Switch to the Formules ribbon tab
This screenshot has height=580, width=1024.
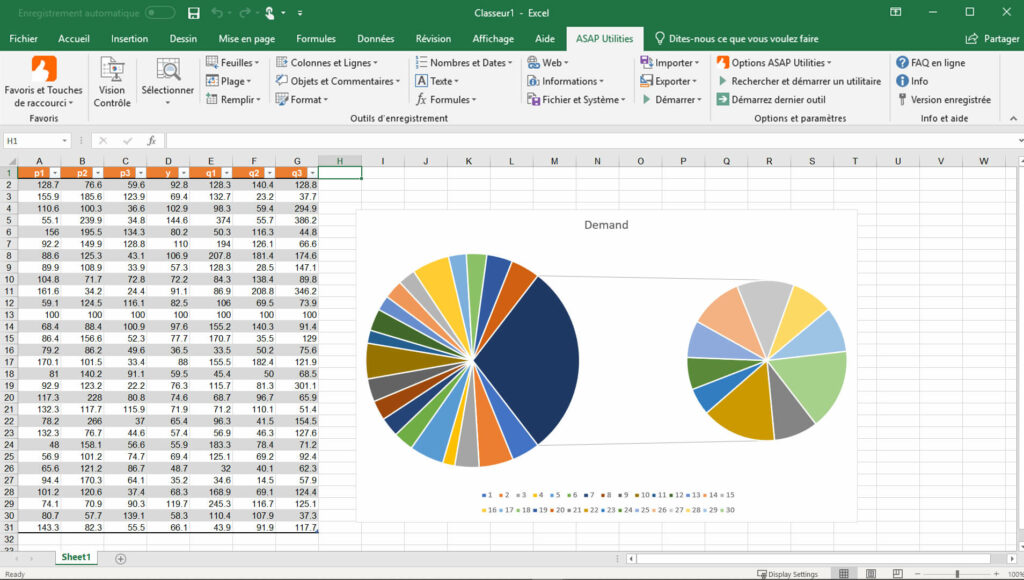315,38
